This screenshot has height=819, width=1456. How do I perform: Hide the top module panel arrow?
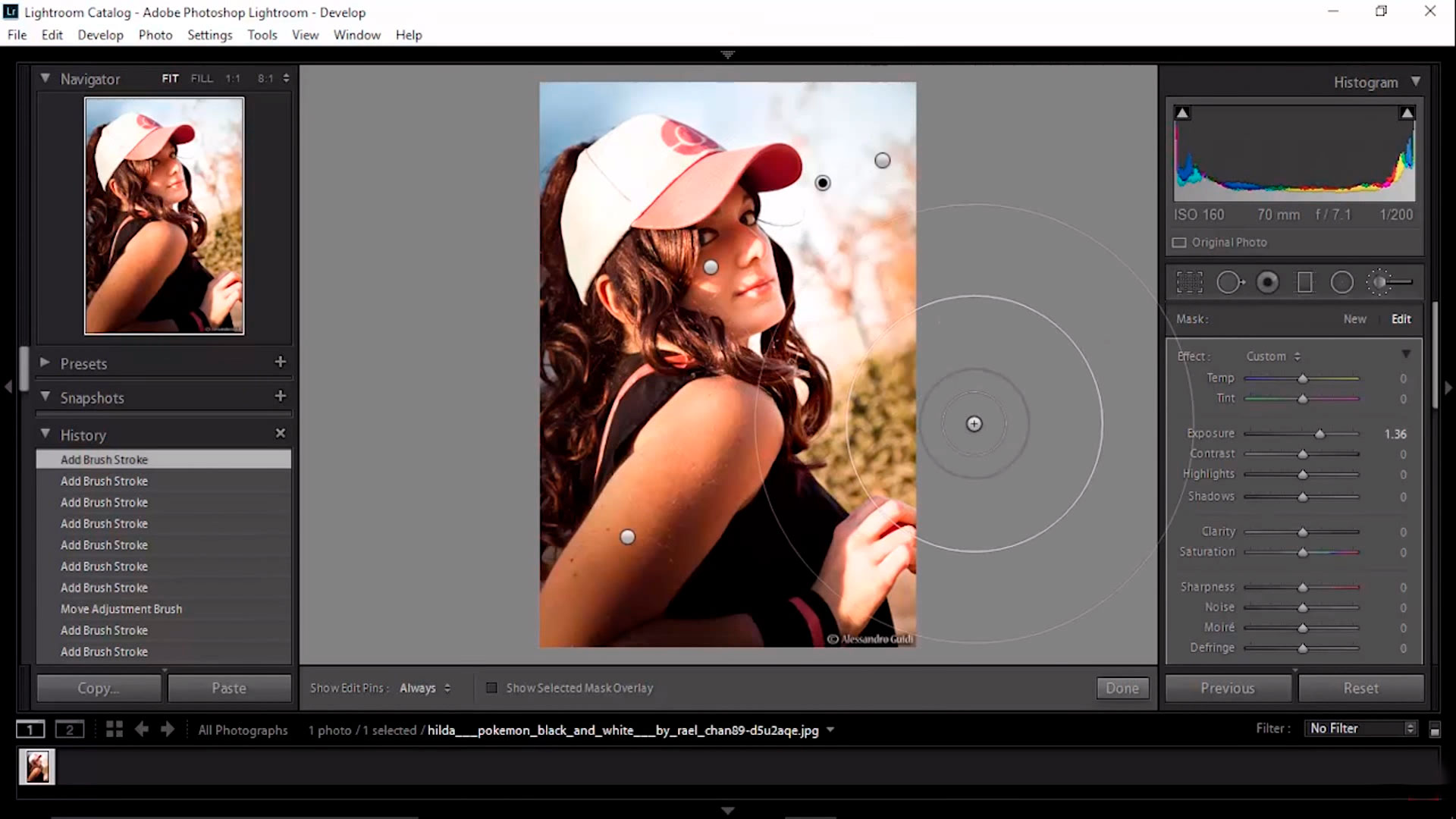click(x=728, y=55)
